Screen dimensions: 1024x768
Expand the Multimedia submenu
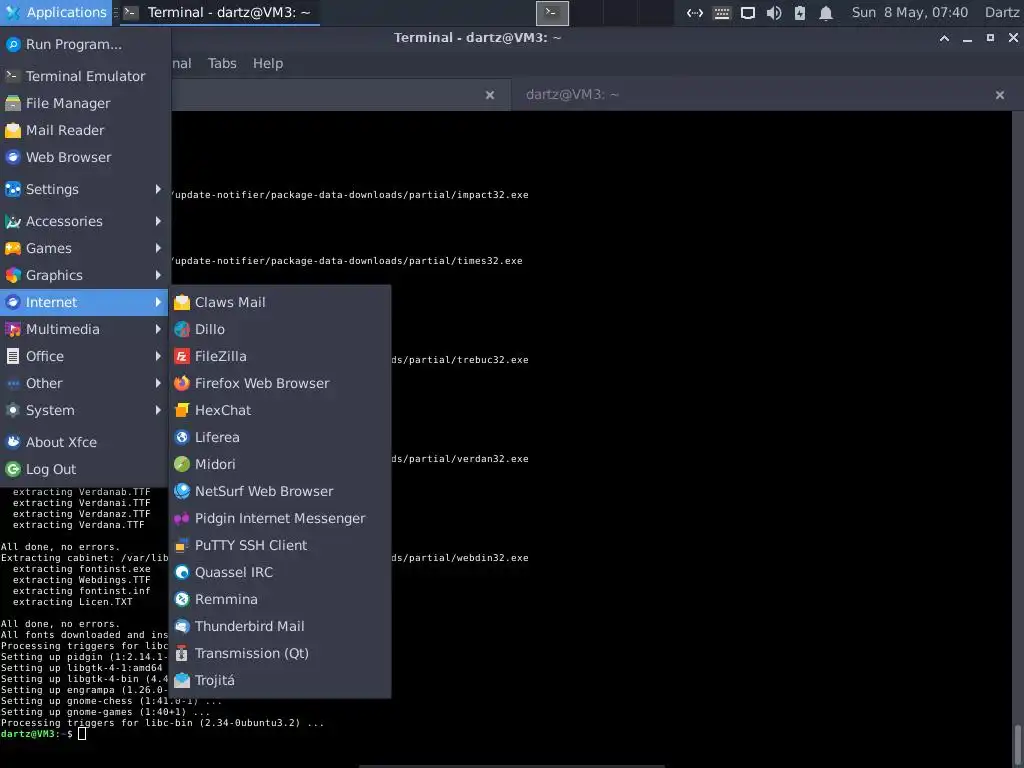(x=84, y=329)
